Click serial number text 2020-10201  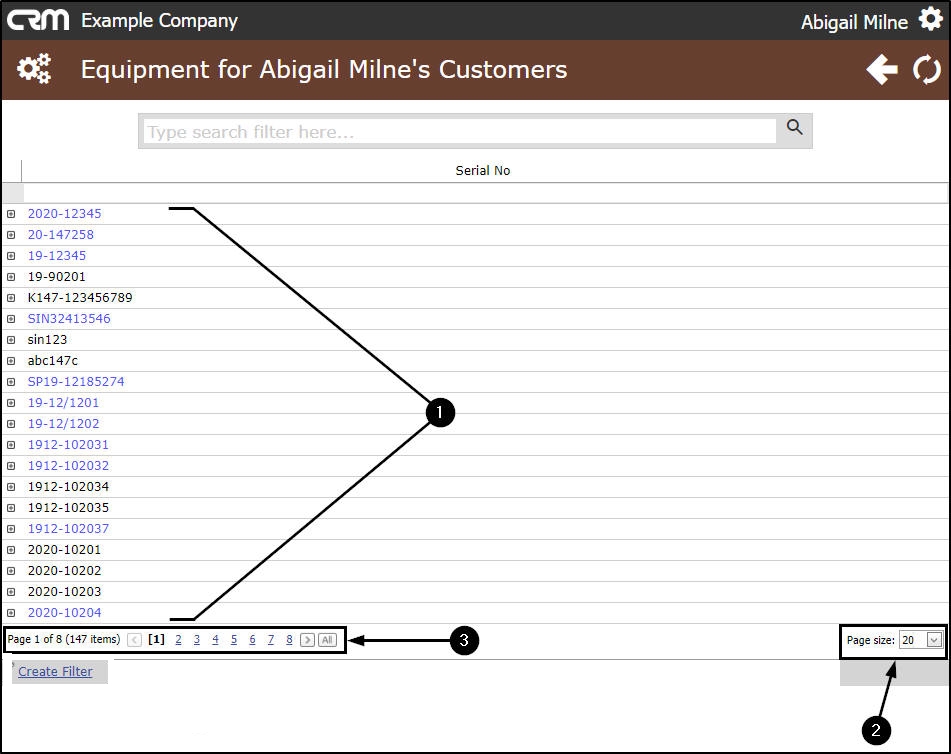64,550
